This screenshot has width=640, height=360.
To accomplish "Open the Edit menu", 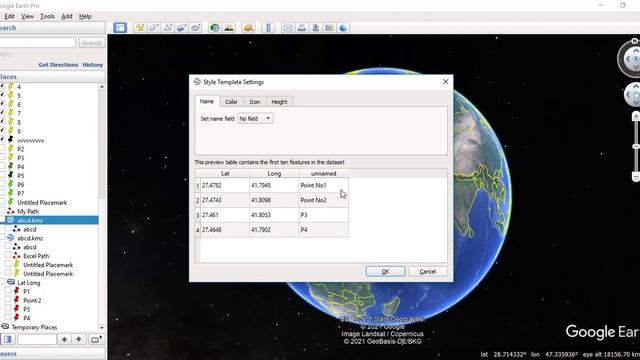I will click(9, 16).
